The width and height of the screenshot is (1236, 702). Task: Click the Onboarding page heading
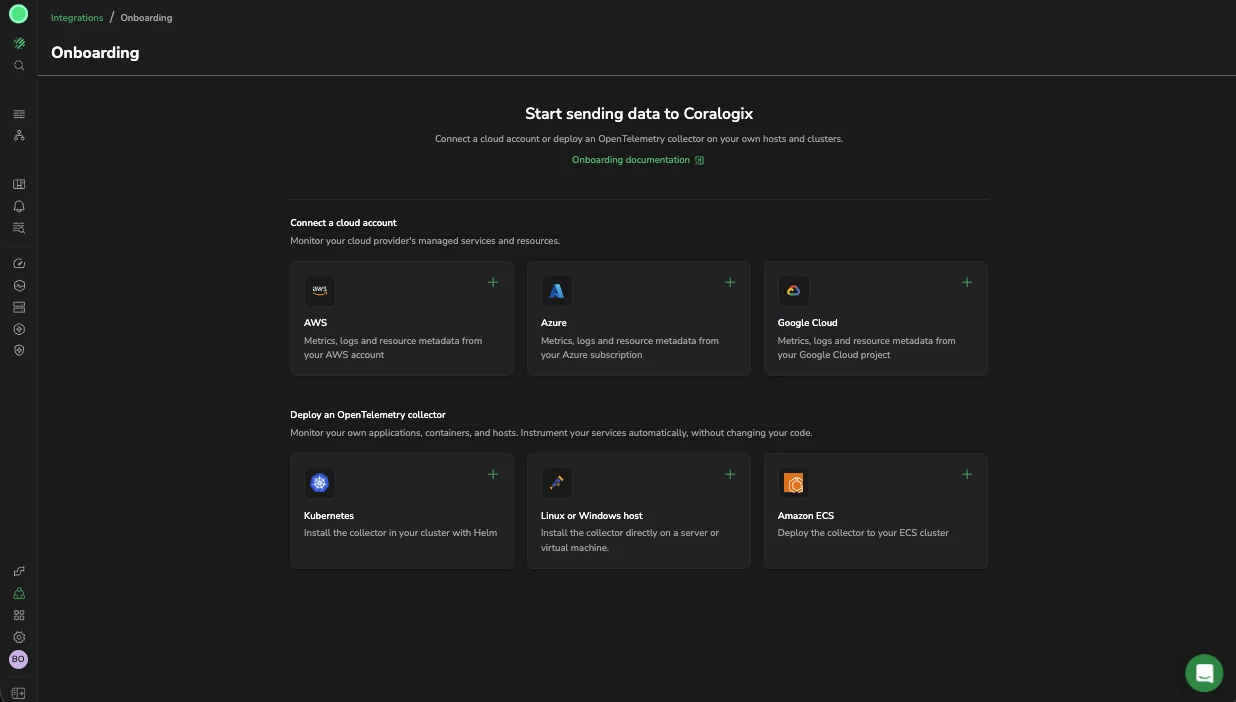tap(95, 53)
